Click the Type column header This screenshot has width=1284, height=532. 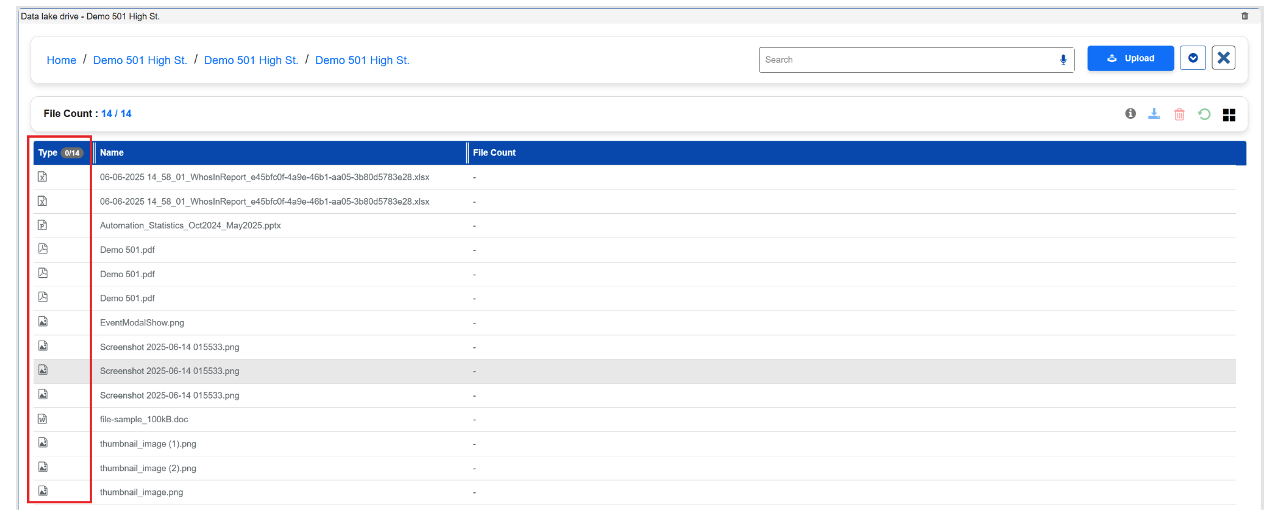(x=47, y=153)
